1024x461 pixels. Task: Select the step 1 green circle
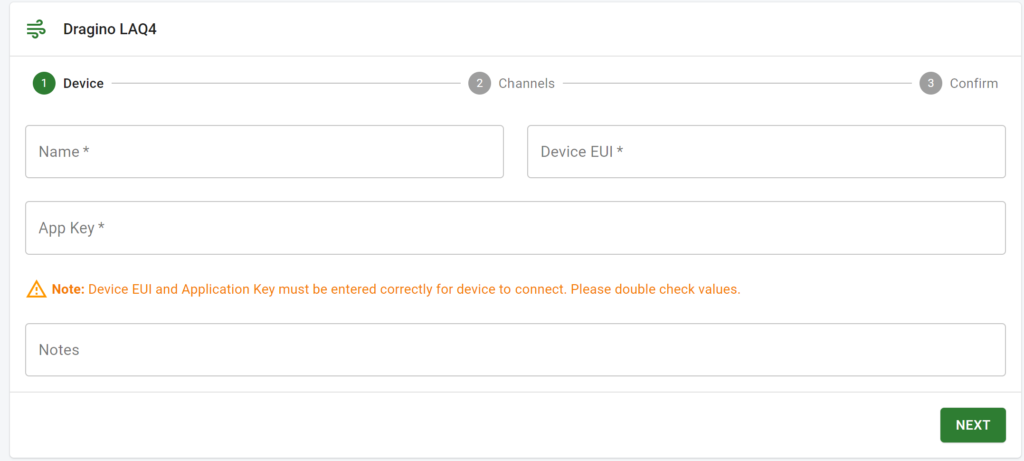[x=44, y=84]
